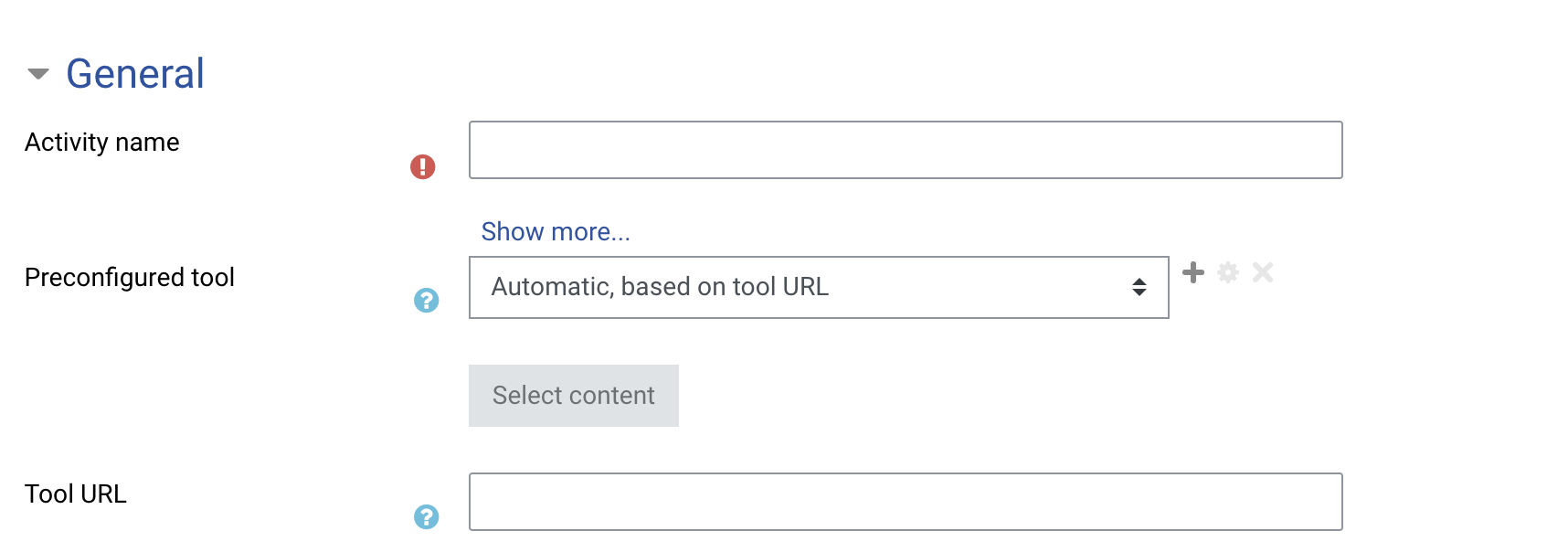Delete preconfigured tool with X icon

coord(1263,272)
